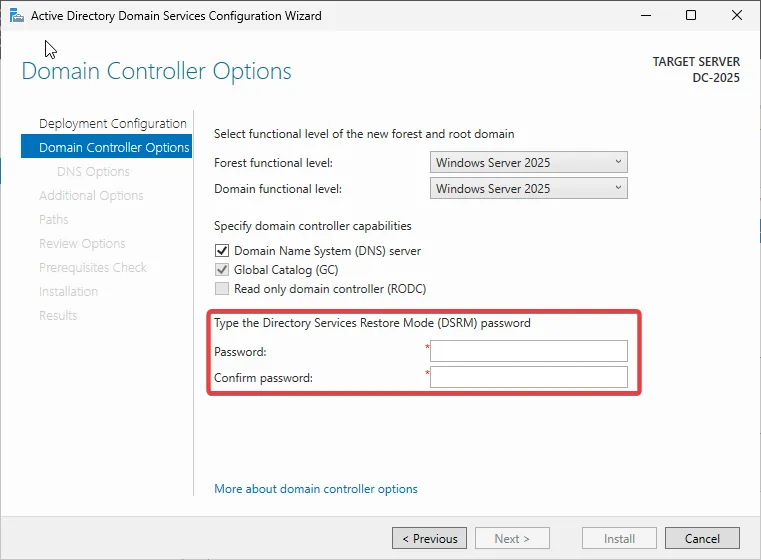
Task: Click 'Specify domain controller capabilities' text
Action: tap(313, 226)
